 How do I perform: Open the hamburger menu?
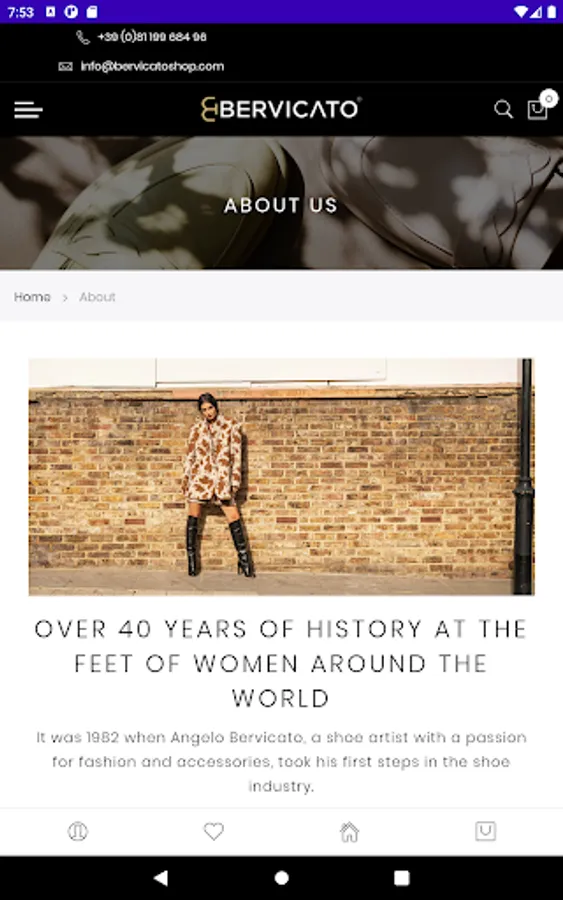point(28,110)
